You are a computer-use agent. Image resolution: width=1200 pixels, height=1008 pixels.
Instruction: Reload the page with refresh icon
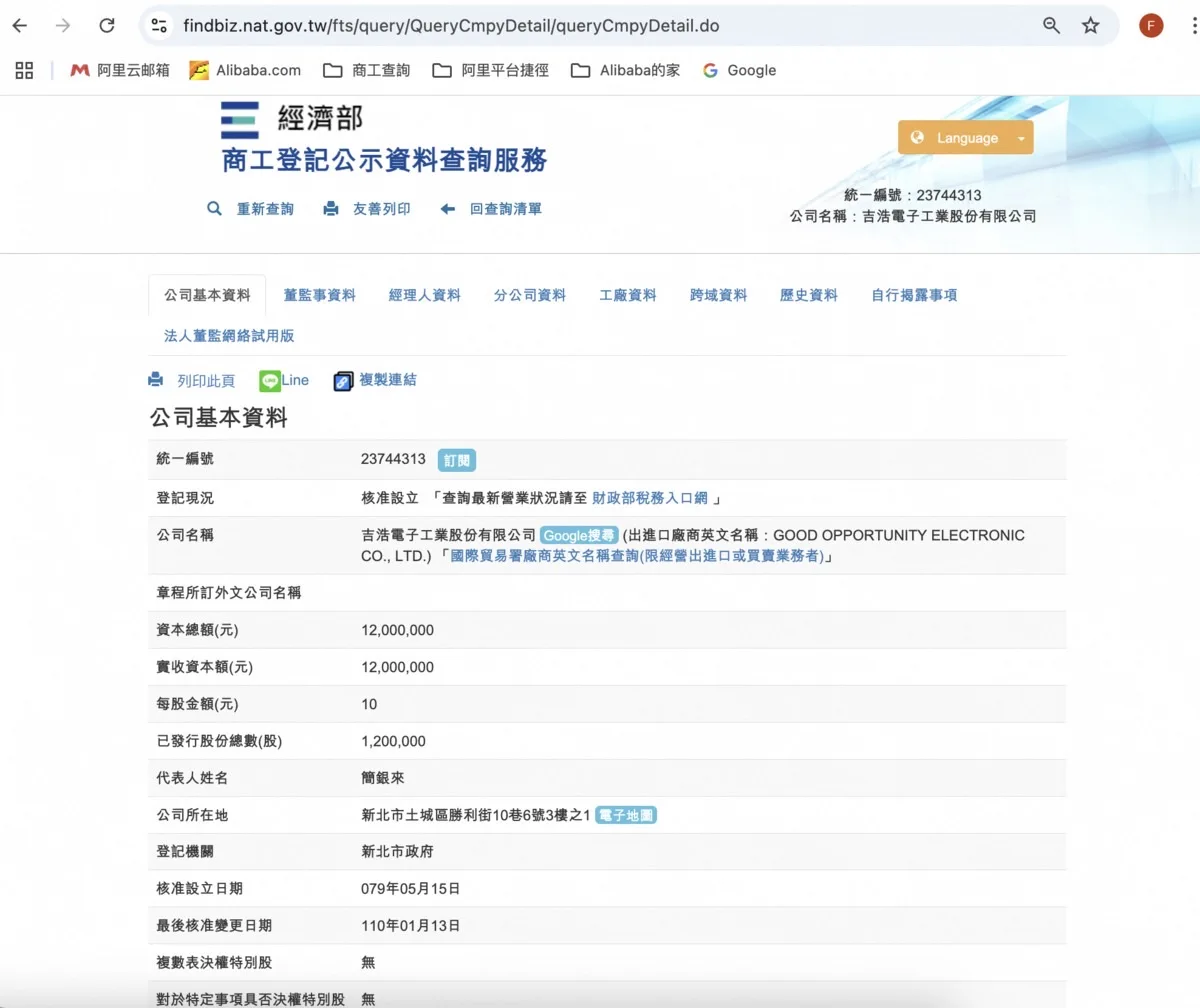click(x=107, y=26)
